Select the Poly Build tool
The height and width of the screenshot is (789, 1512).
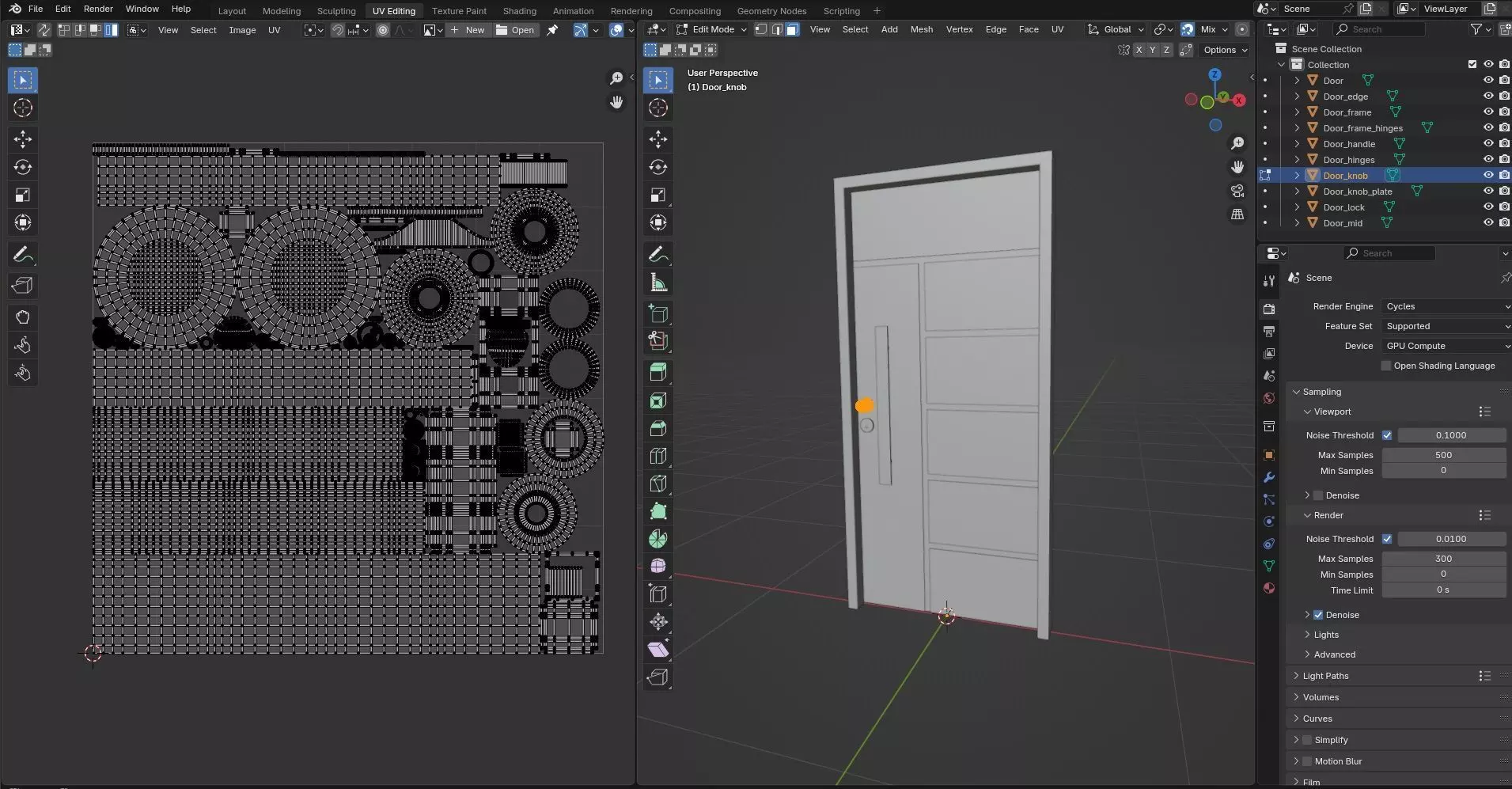pos(657,511)
